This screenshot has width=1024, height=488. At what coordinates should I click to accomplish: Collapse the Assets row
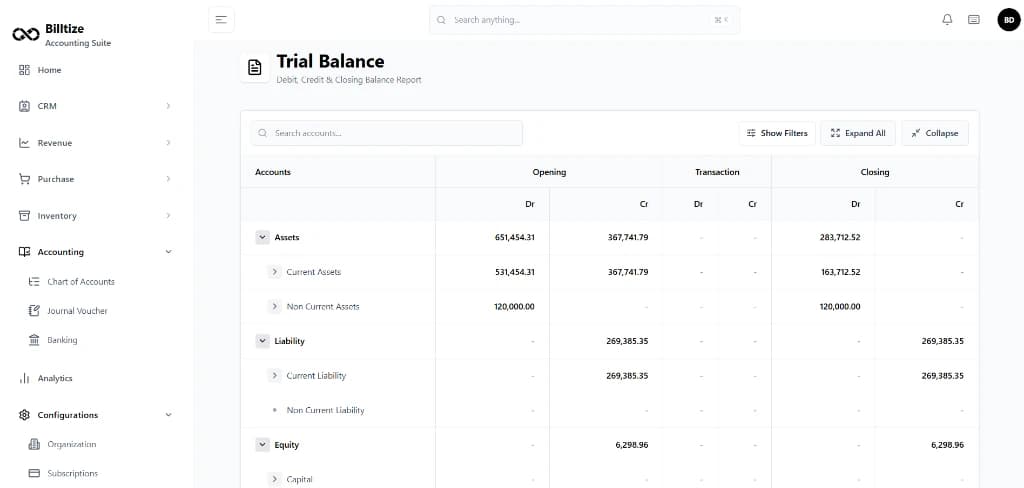pos(263,237)
